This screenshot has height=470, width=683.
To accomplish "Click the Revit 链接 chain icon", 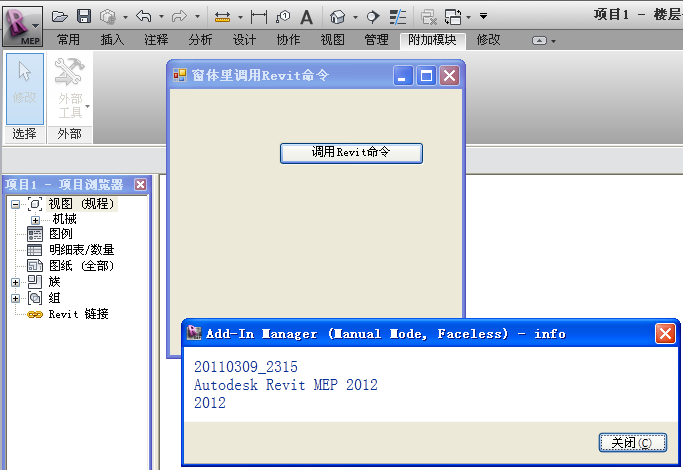I will (x=35, y=314).
